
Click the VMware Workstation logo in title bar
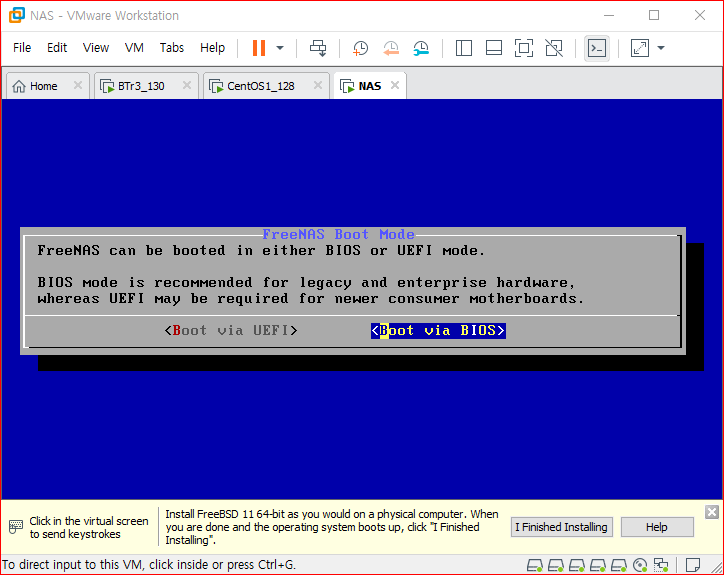[17, 15]
